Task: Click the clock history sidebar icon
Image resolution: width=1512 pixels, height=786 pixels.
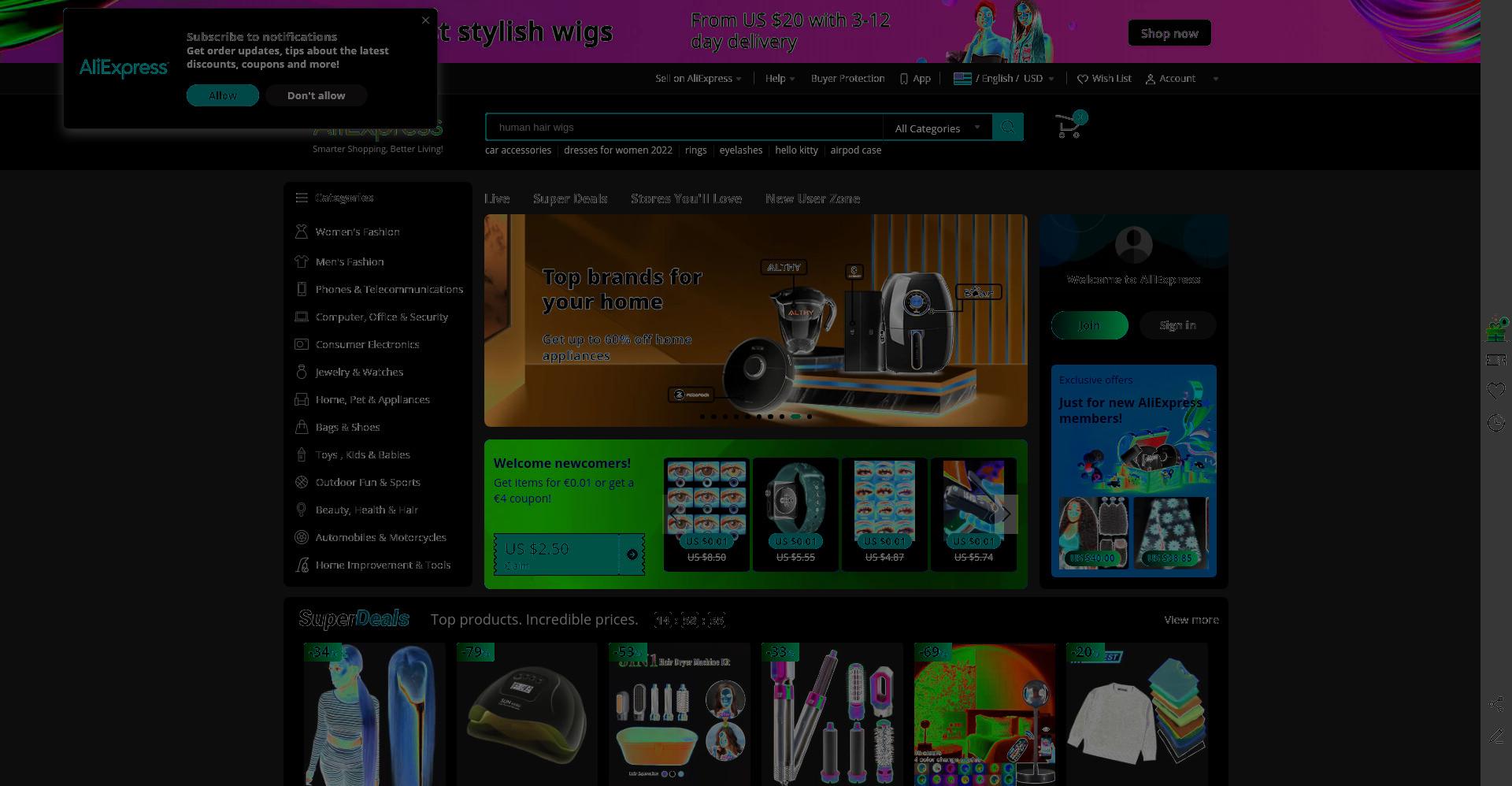Action: pyautogui.click(x=1496, y=423)
